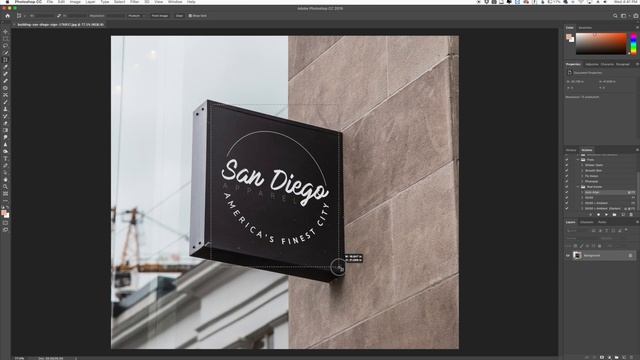Filter layers by shape layers

pyautogui.click(x=613, y=231)
